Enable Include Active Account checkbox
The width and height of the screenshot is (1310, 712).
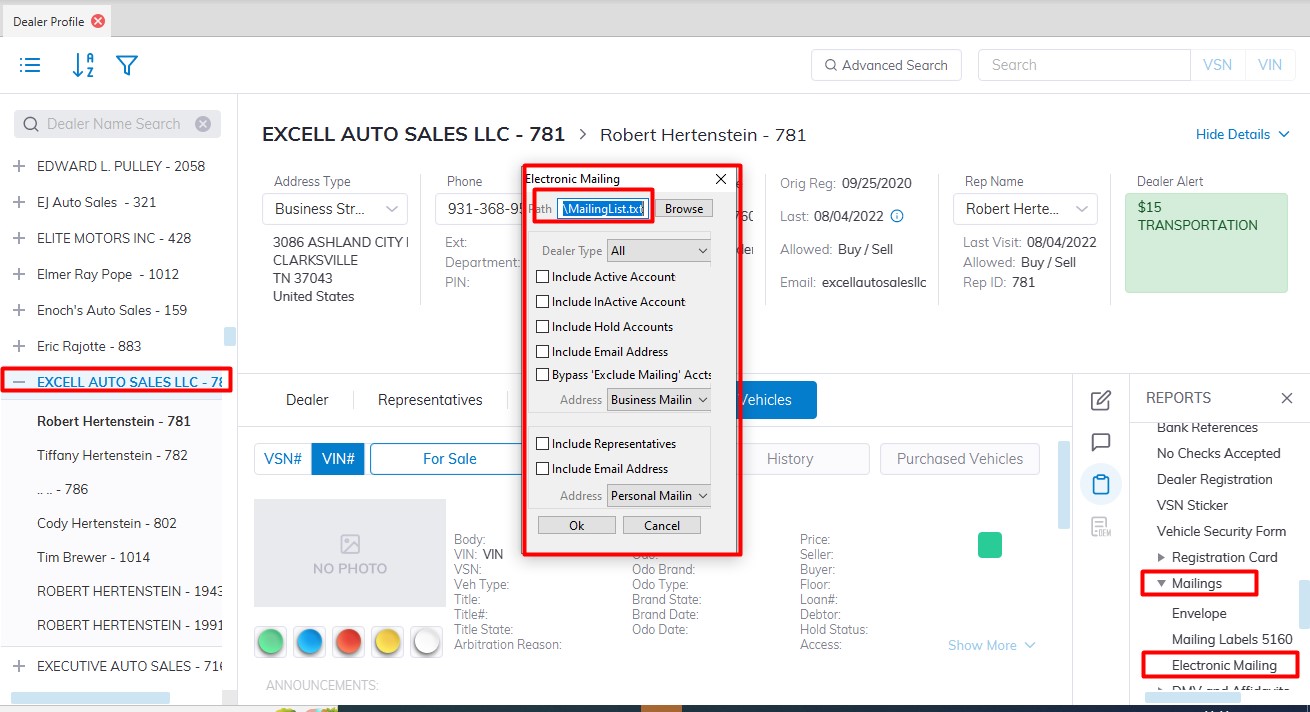[x=543, y=277]
